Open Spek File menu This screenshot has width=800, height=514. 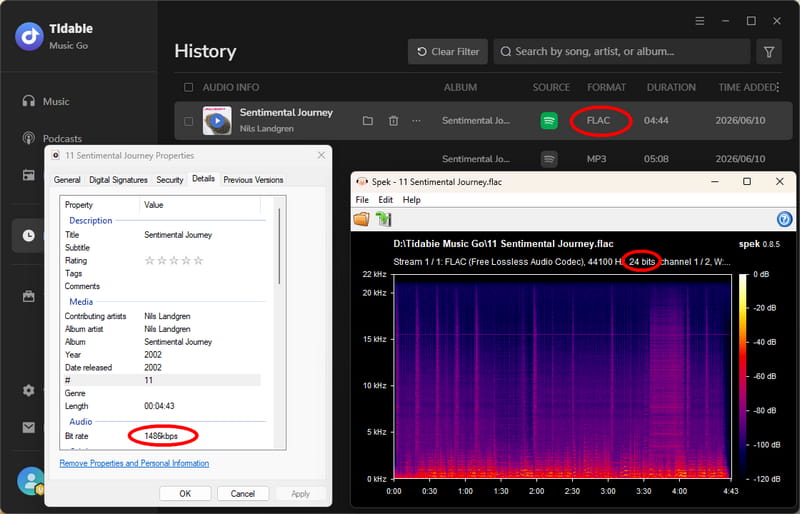(x=362, y=200)
